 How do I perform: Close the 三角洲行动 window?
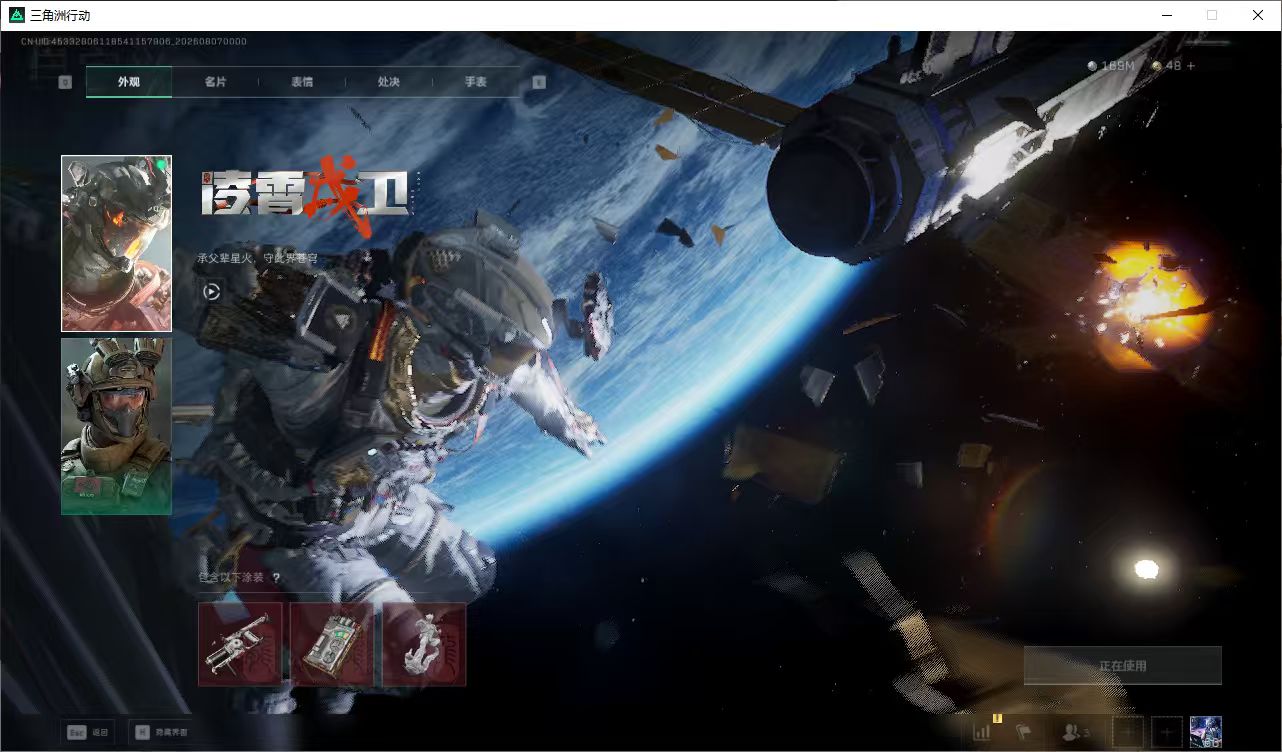1258,15
